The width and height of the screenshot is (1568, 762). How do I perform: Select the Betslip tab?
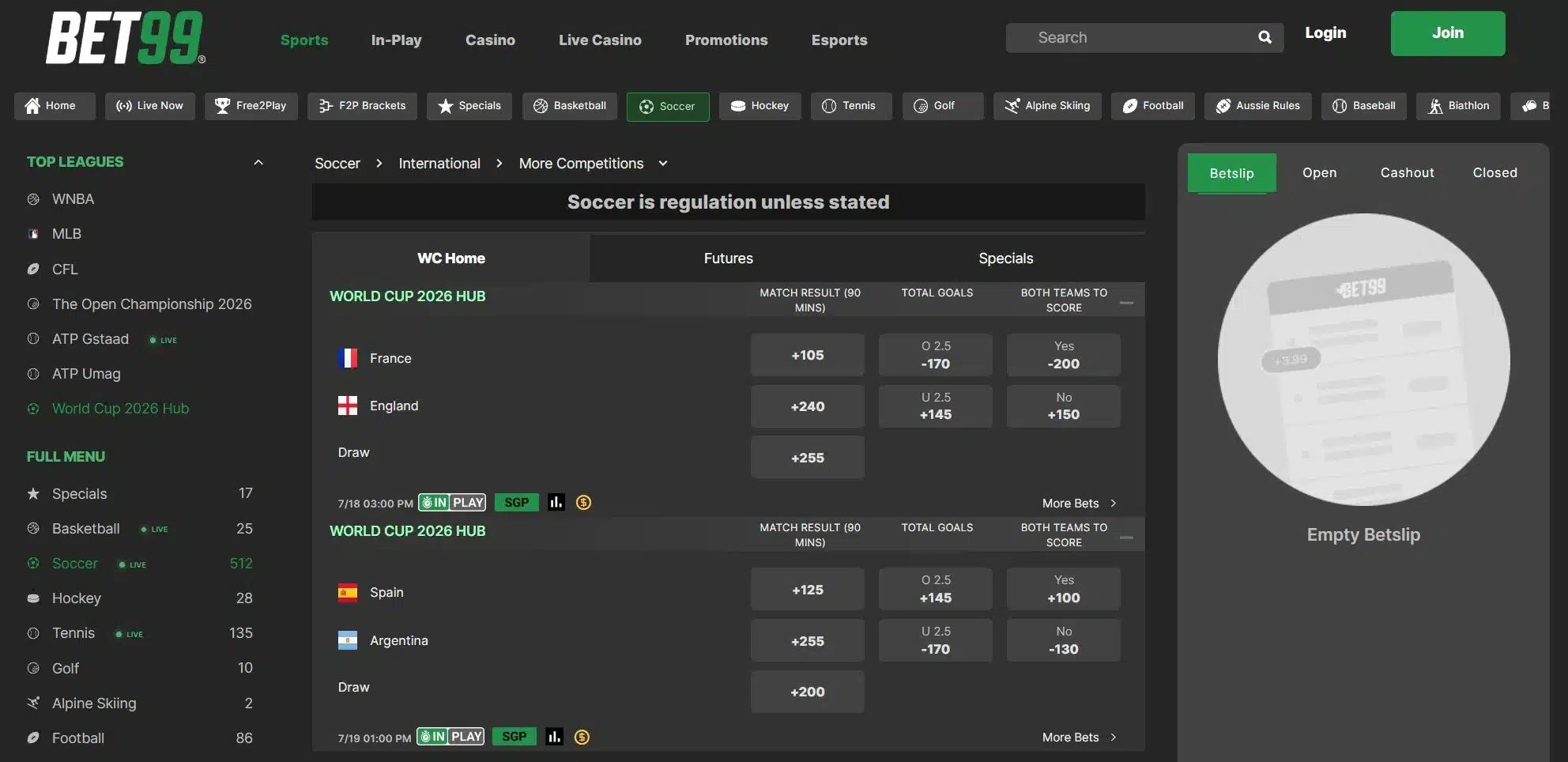(x=1231, y=173)
